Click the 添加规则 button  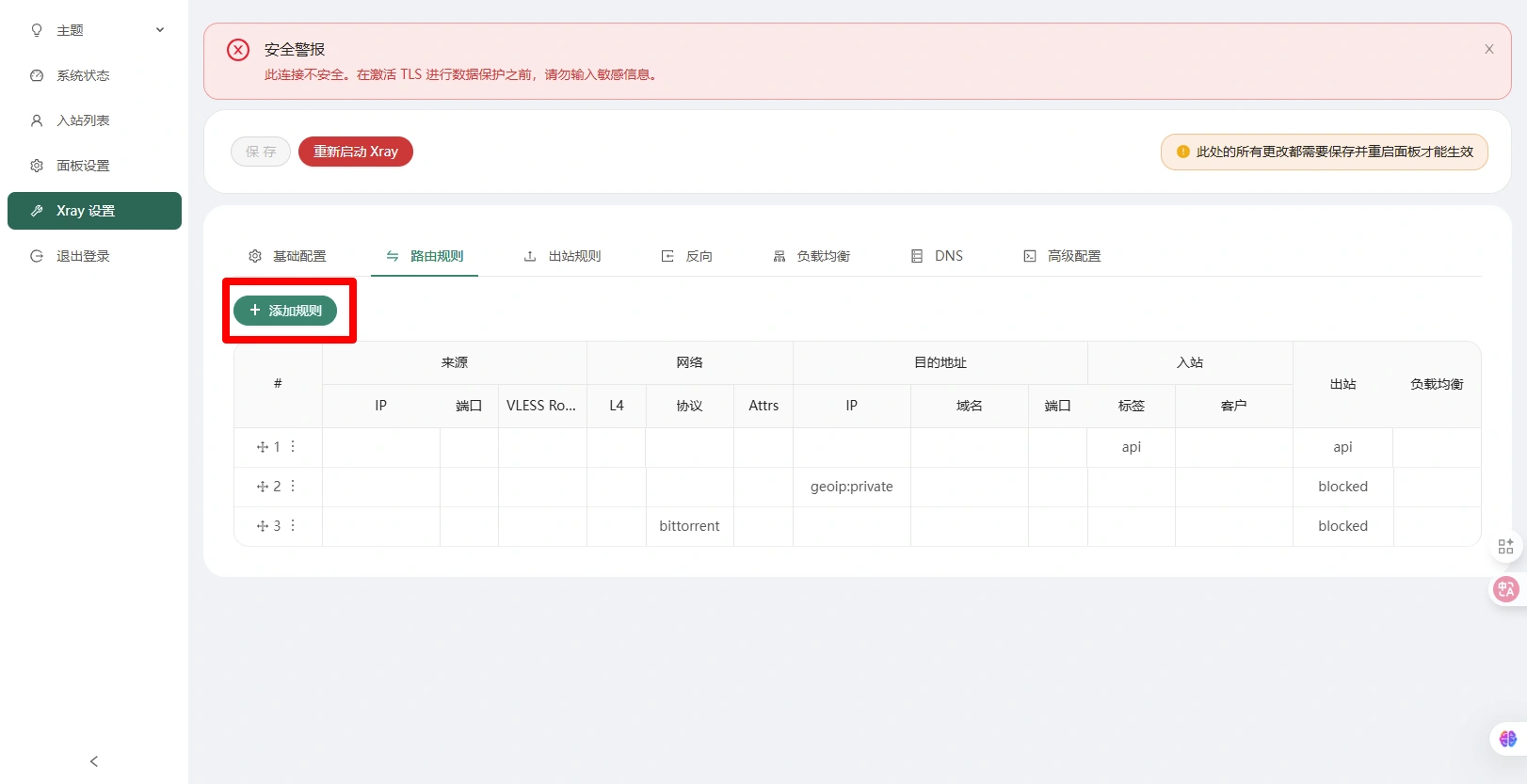coord(285,311)
